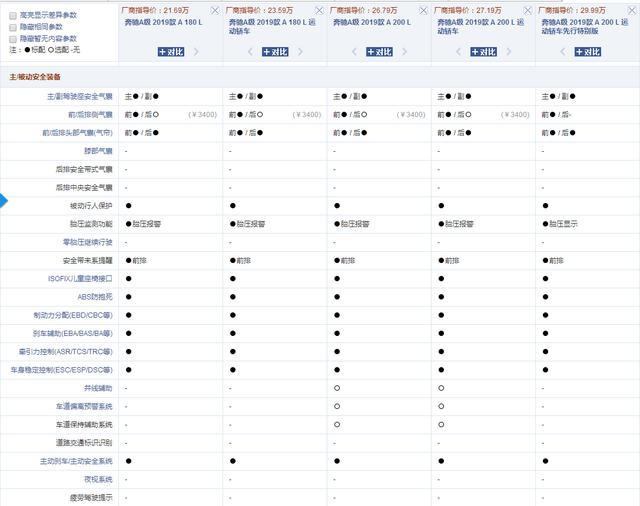Open the 27.19万 A 200 L 运动轿车 title
This screenshot has width=640, height=506.
[x=480, y=27]
